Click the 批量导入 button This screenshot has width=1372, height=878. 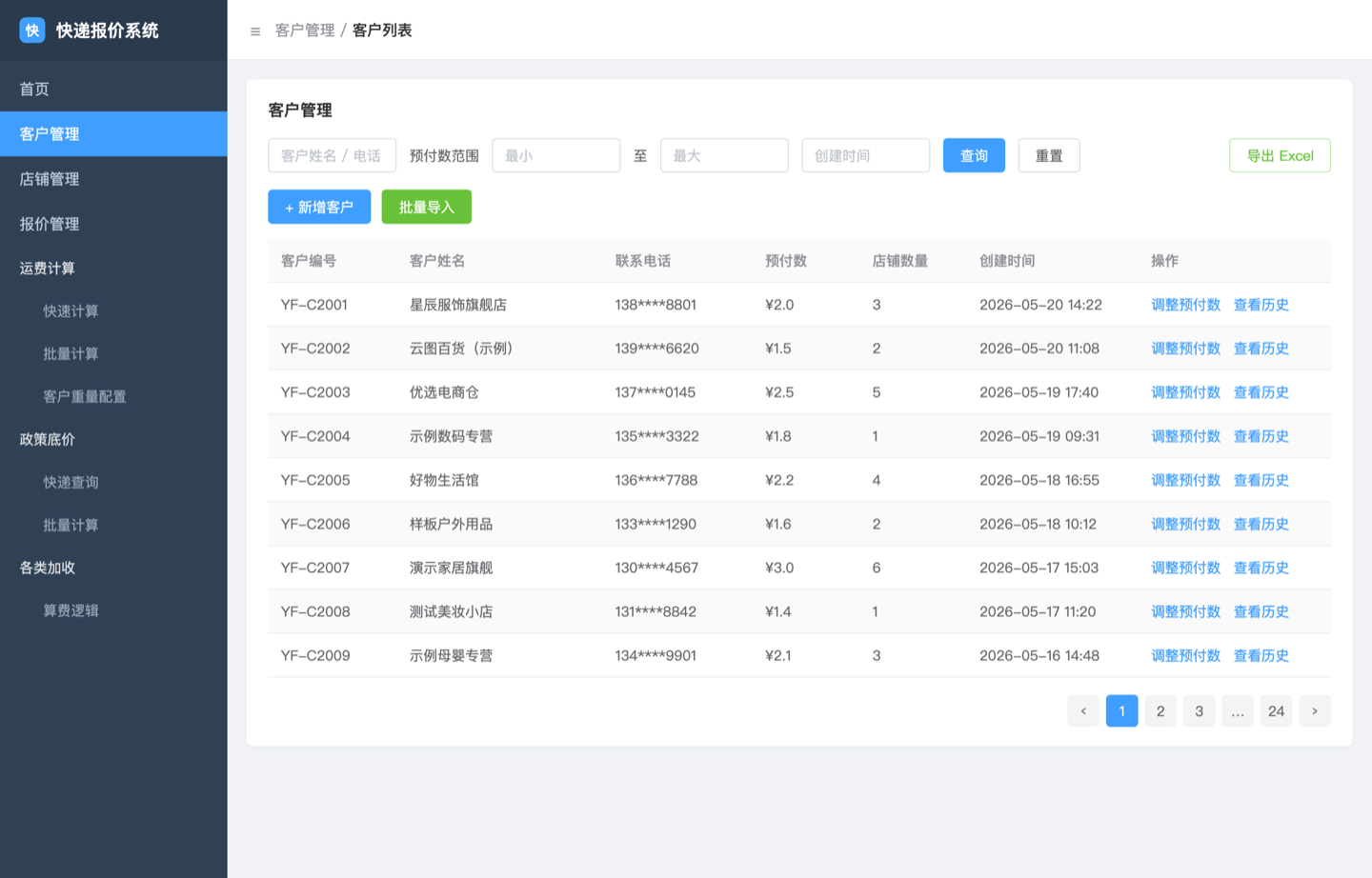427,207
